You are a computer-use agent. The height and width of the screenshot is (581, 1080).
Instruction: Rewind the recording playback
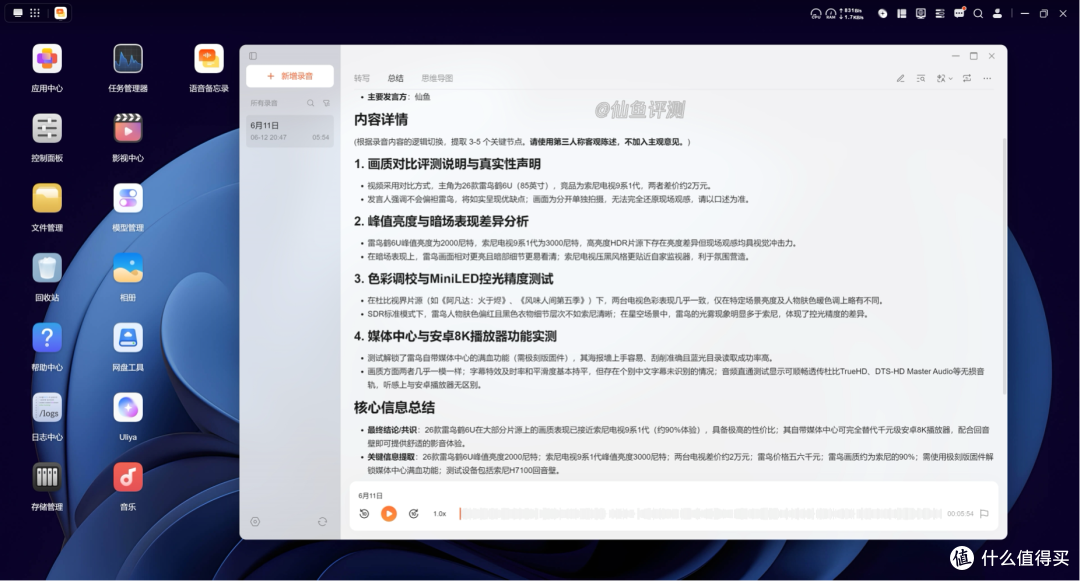click(364, 514)
